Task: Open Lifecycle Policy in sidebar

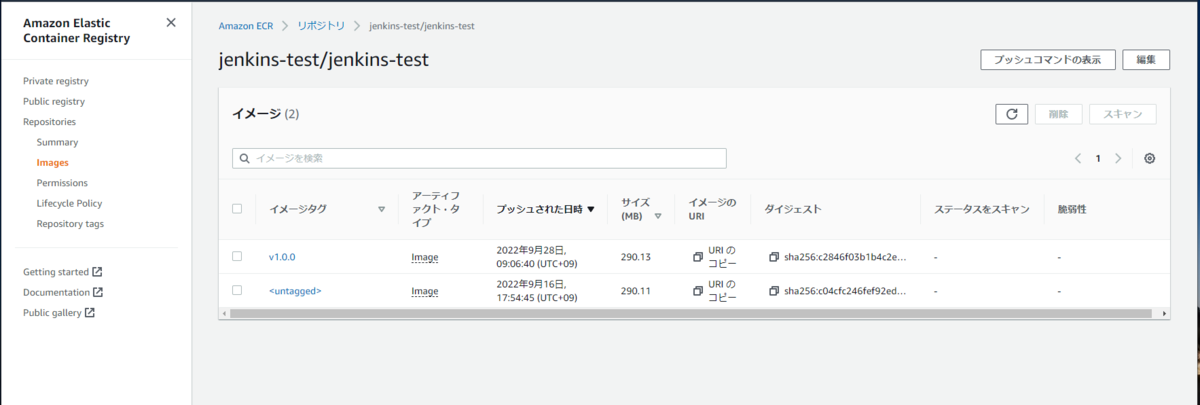Action: click(70, 203)
